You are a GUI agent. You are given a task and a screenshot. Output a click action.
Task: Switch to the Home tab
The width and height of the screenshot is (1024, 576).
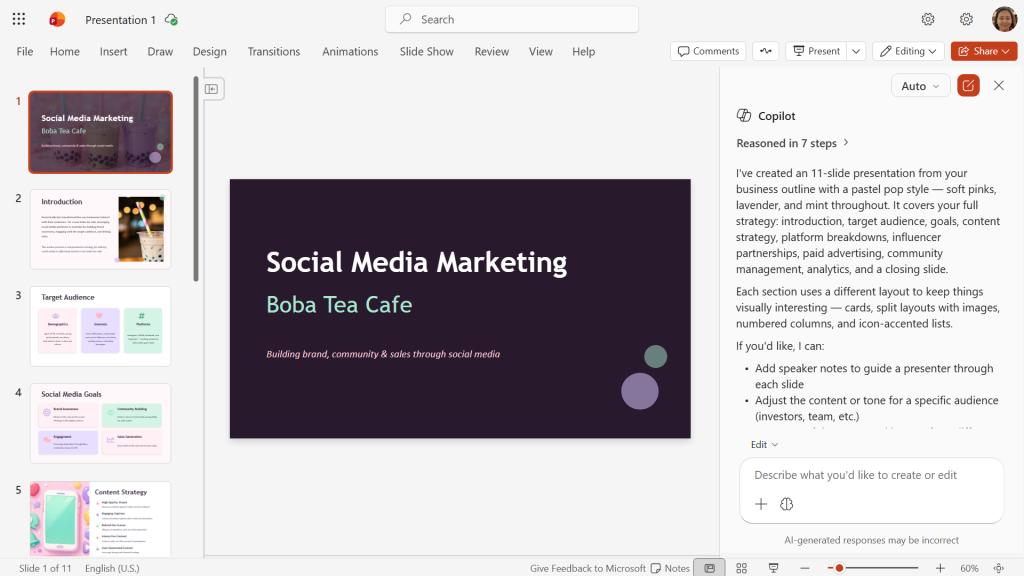click(x=65, y=51)
